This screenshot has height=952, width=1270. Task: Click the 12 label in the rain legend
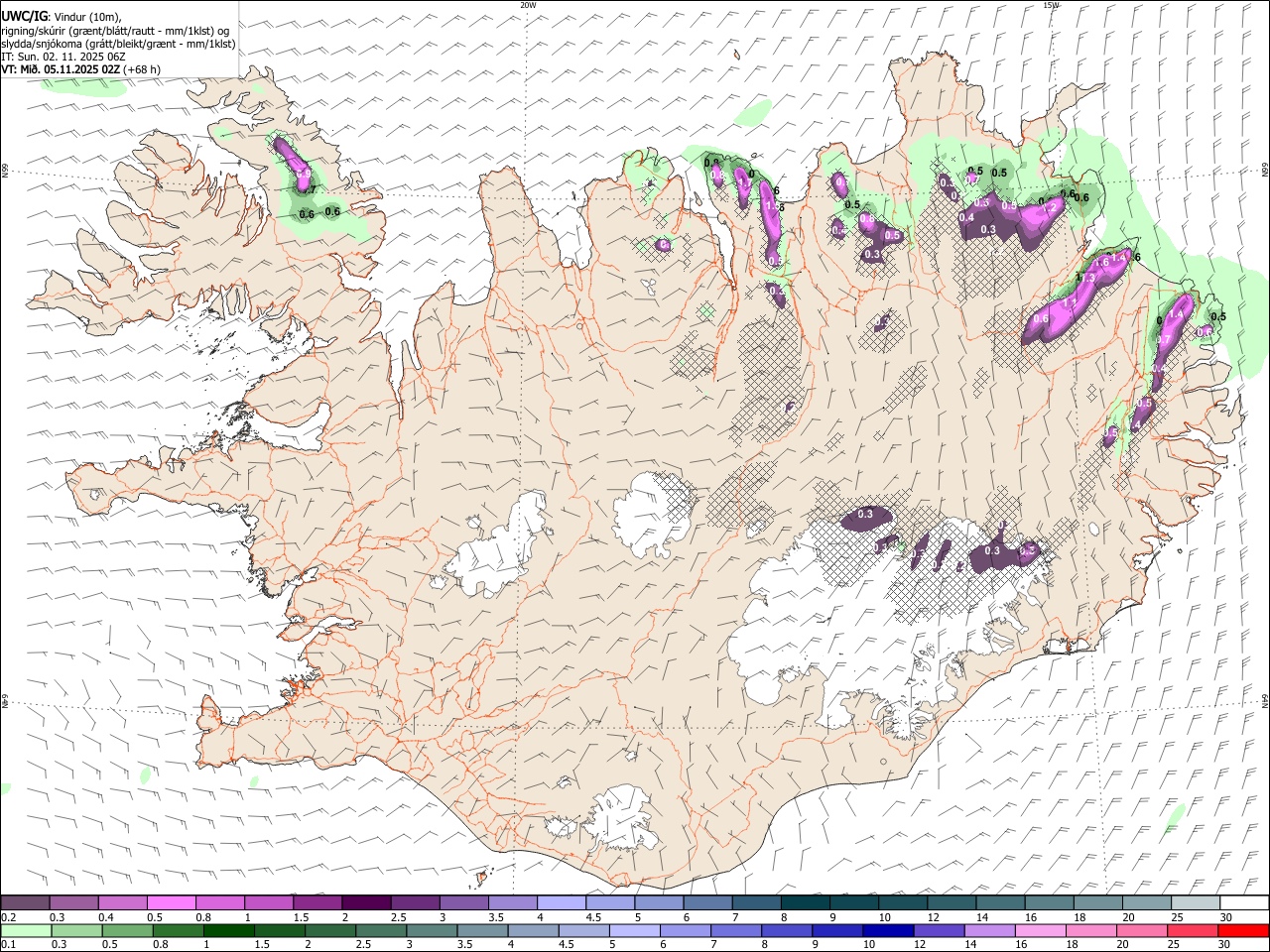point(920,944)
